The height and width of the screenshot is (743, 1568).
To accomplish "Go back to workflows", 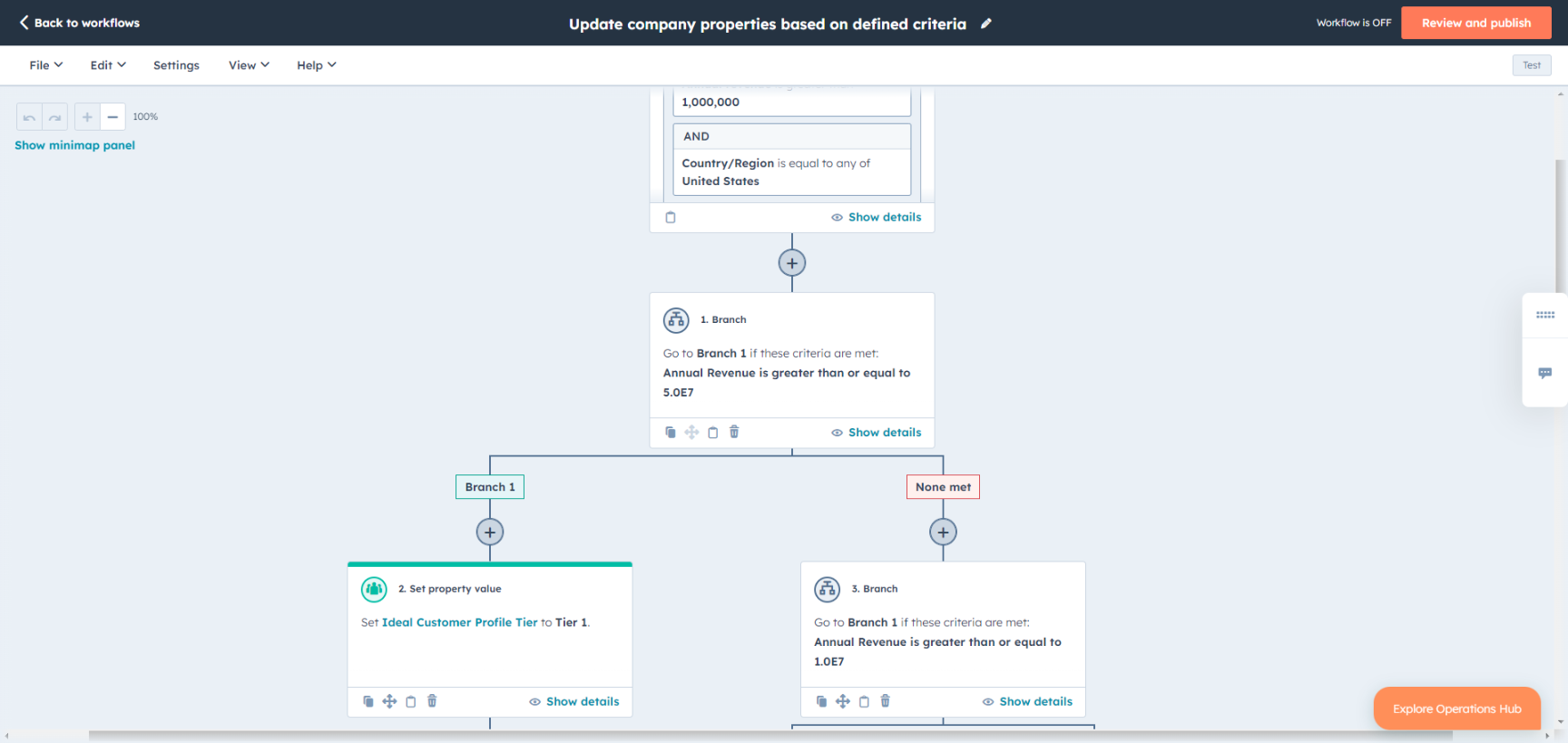I will (79, 23).
